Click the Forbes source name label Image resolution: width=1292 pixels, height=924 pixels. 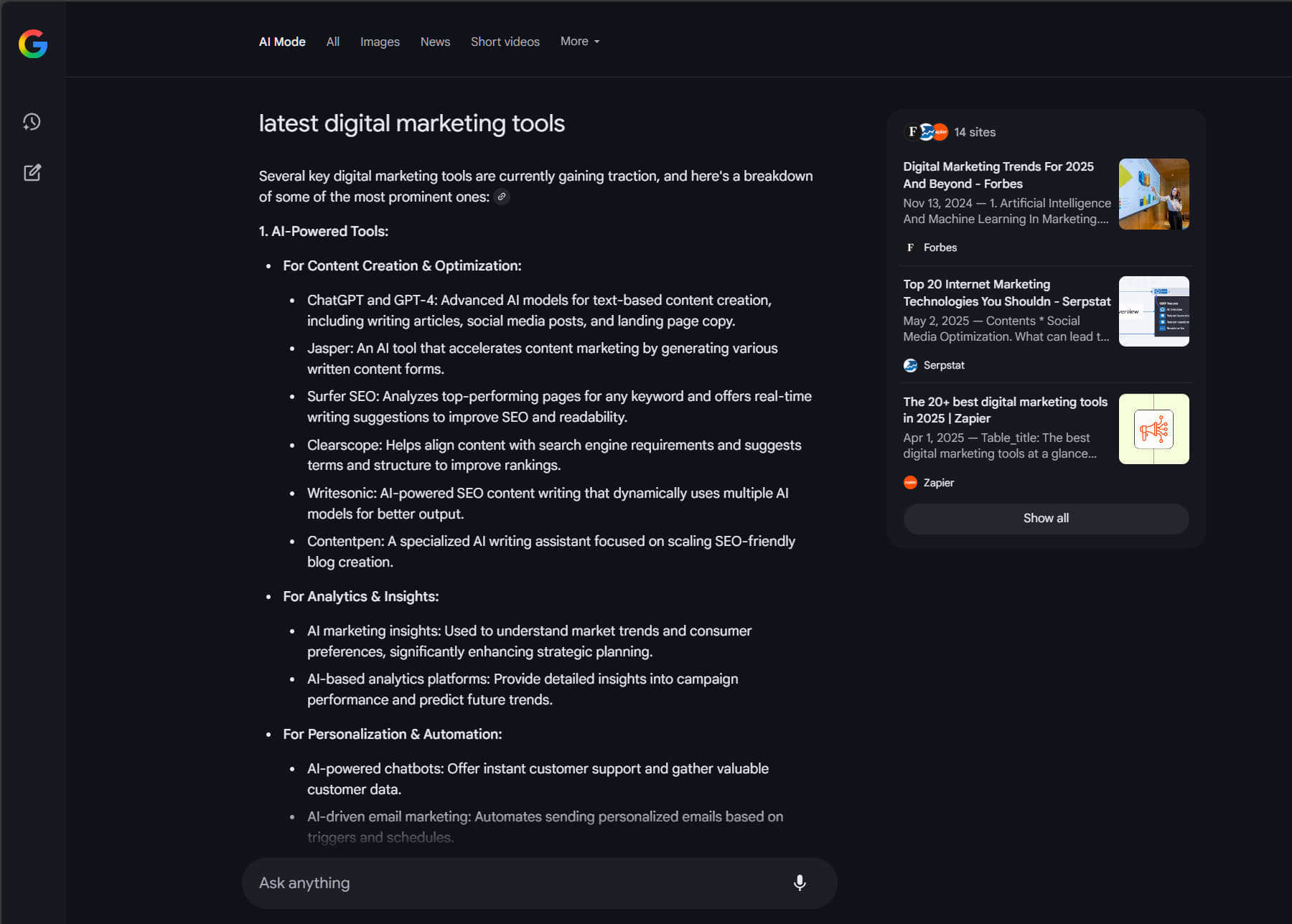[x=940, y=247]
